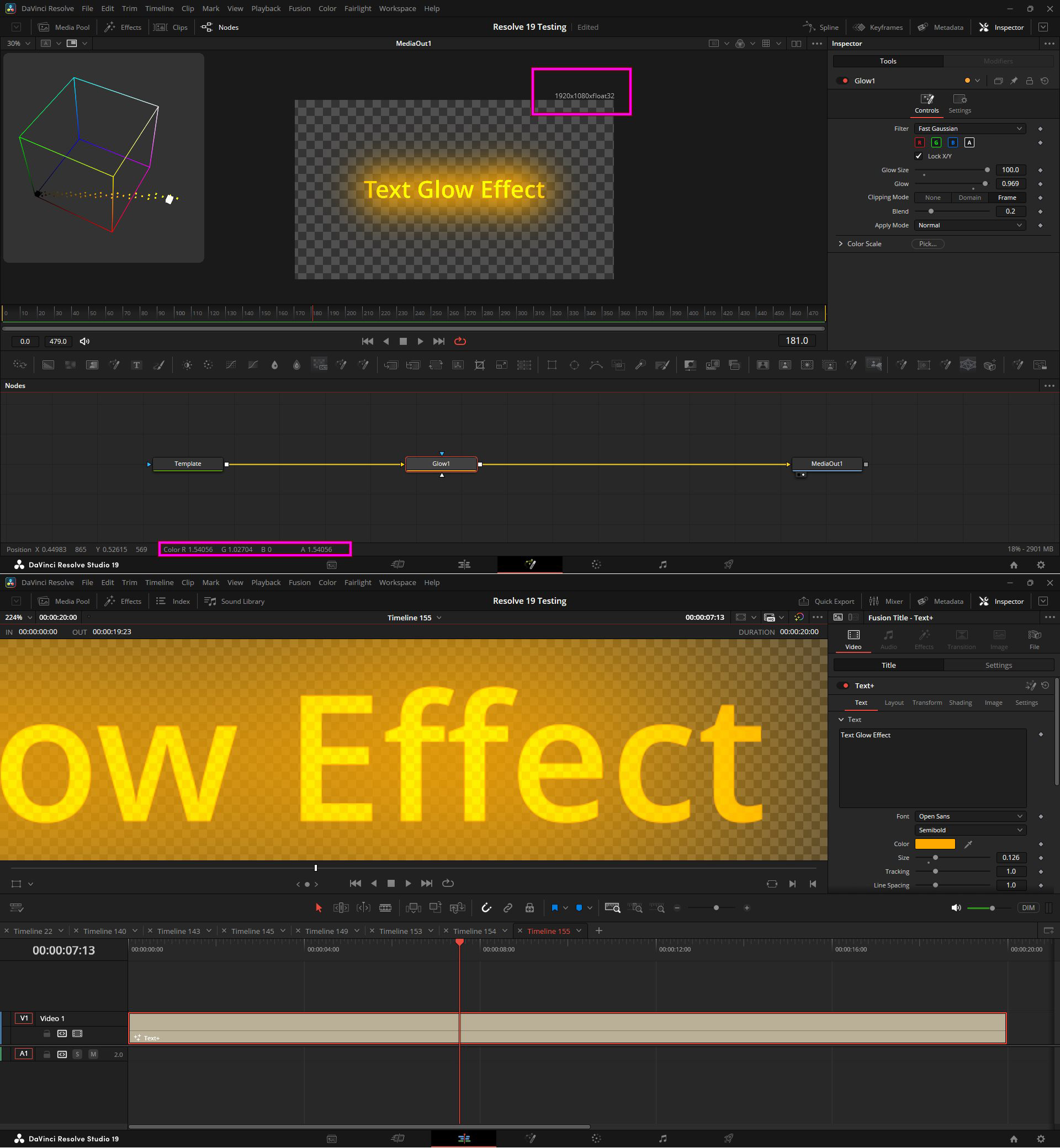1060x1148 pixels.
Task: Add a Rectangle mask from the Fusion toolbar
Action: (552, 365)
